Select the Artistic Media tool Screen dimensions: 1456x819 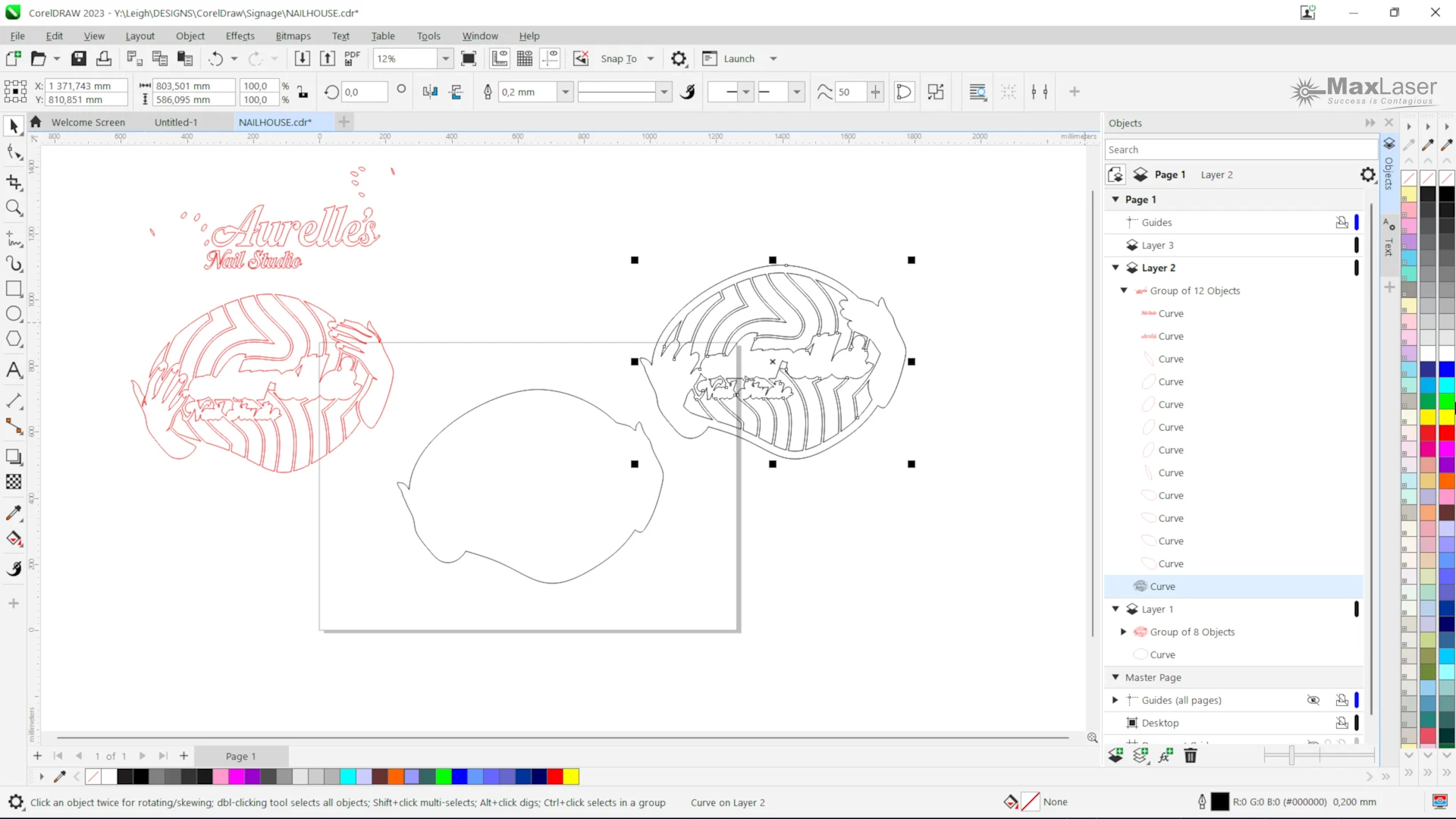[14, 264]
